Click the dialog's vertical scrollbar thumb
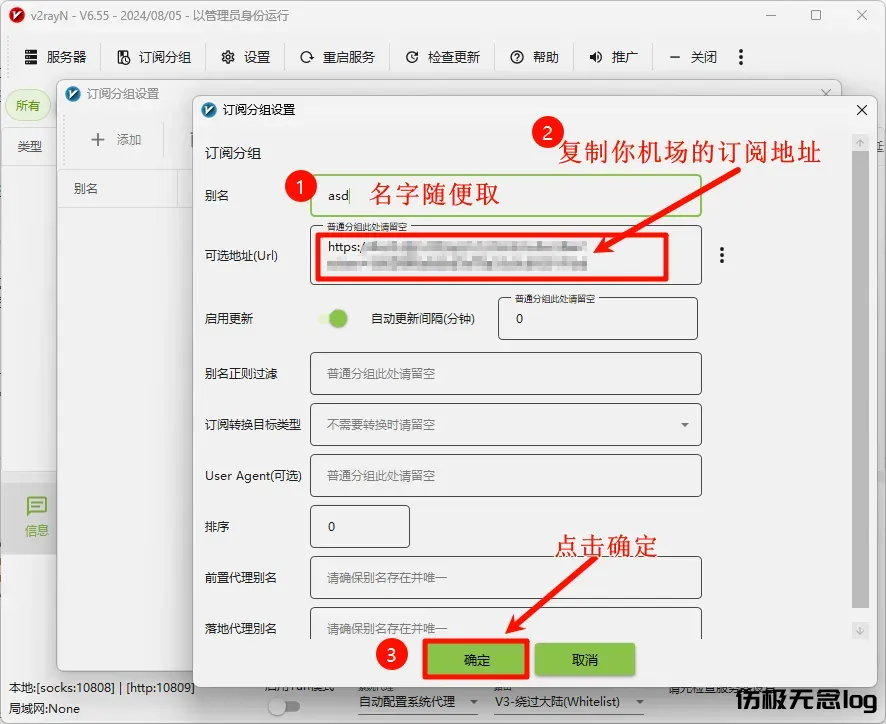886x724 pixels. 860,379
